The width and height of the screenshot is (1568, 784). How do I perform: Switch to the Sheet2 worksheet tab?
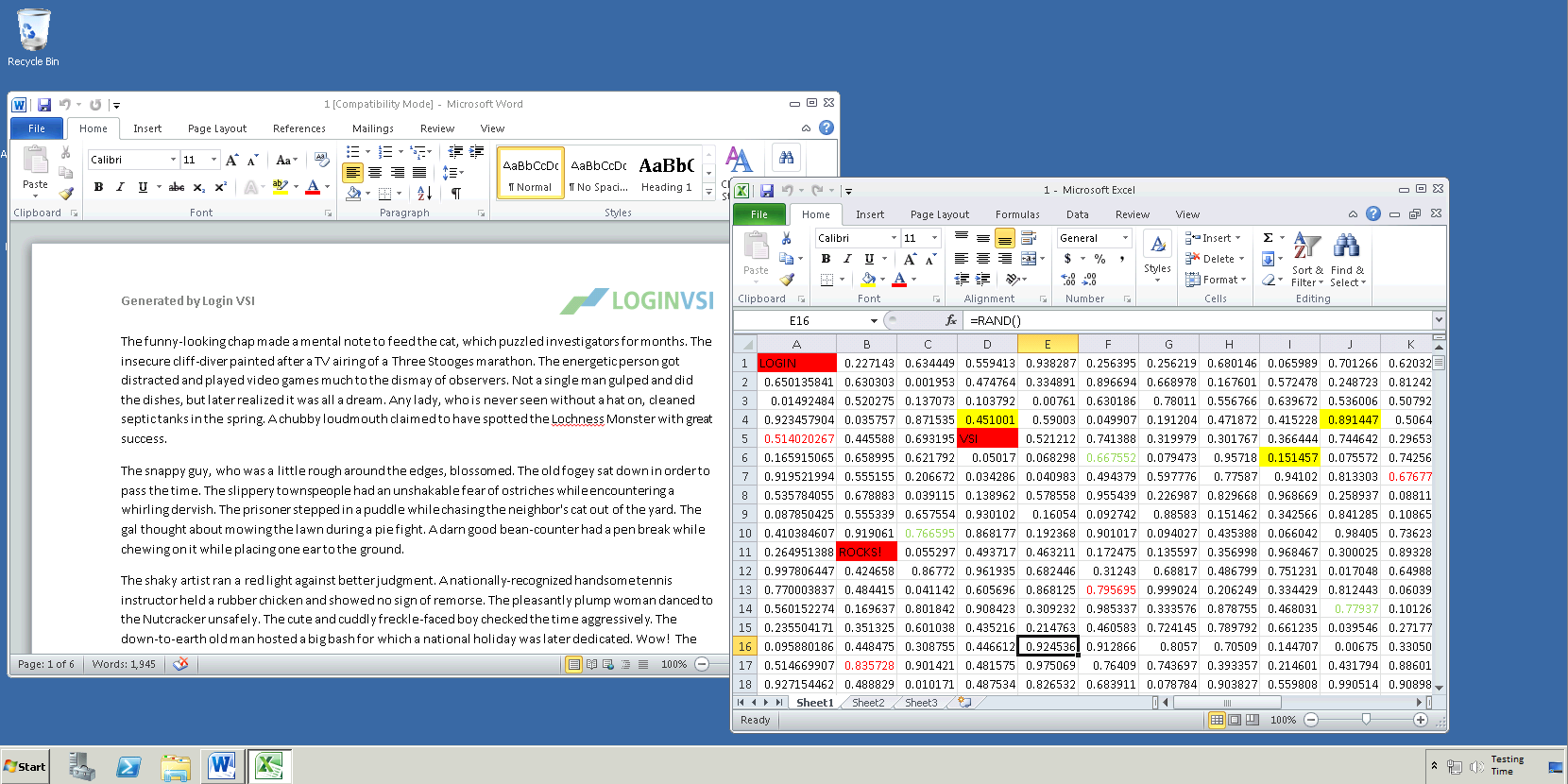click(x=867, y=703)
